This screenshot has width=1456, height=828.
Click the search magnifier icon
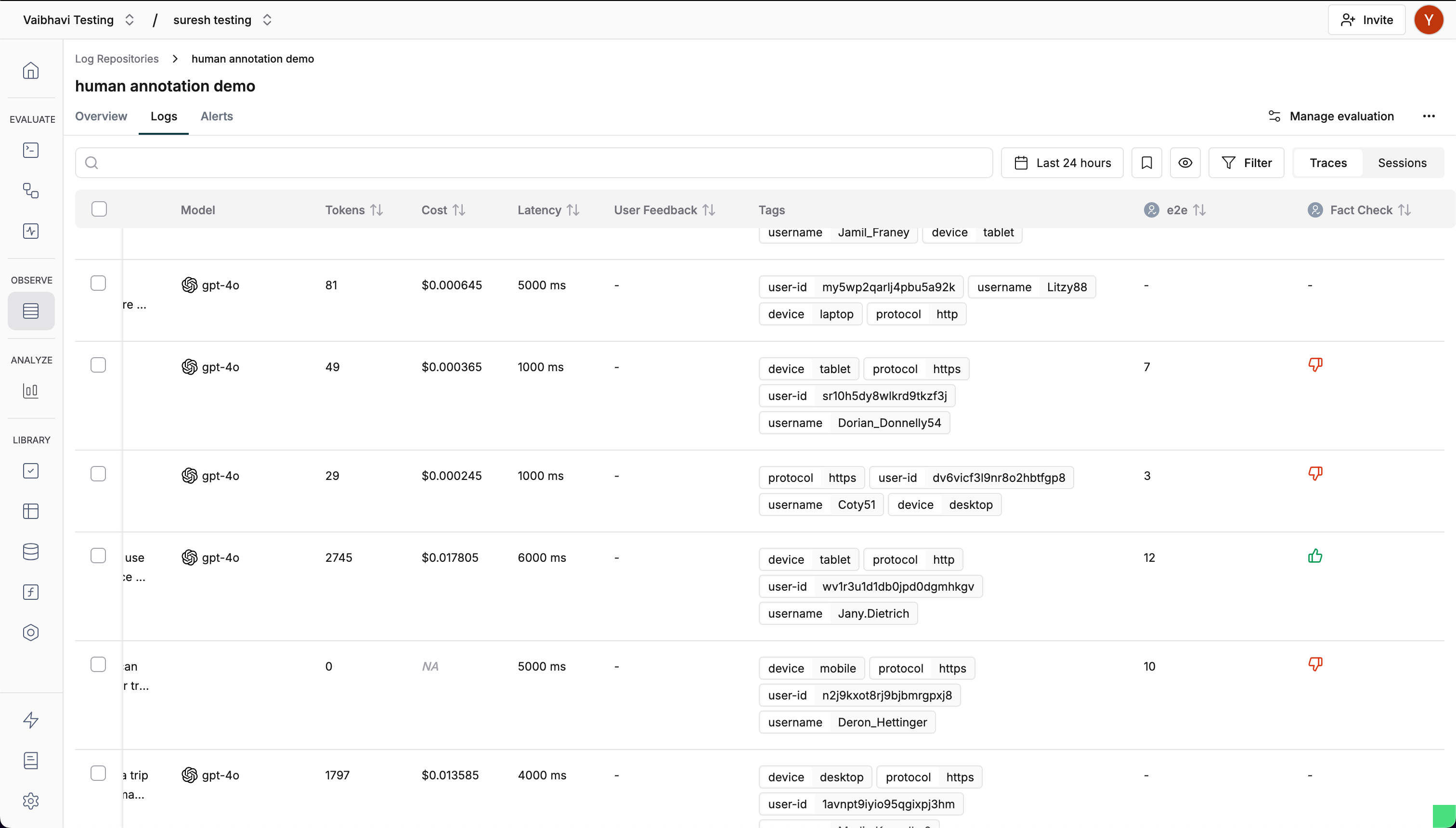pyautogui.click(x=91, y=163)
